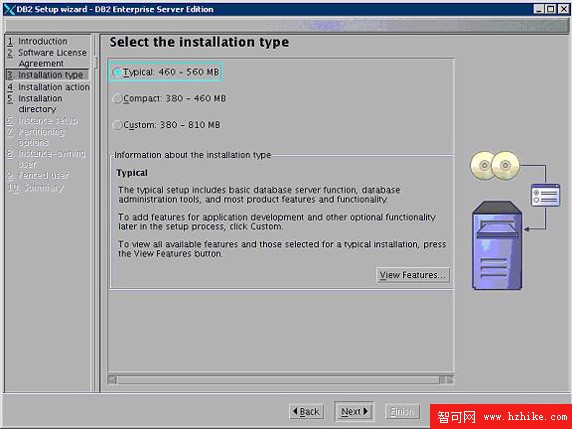Click step 10 Summary

[35, 188]
